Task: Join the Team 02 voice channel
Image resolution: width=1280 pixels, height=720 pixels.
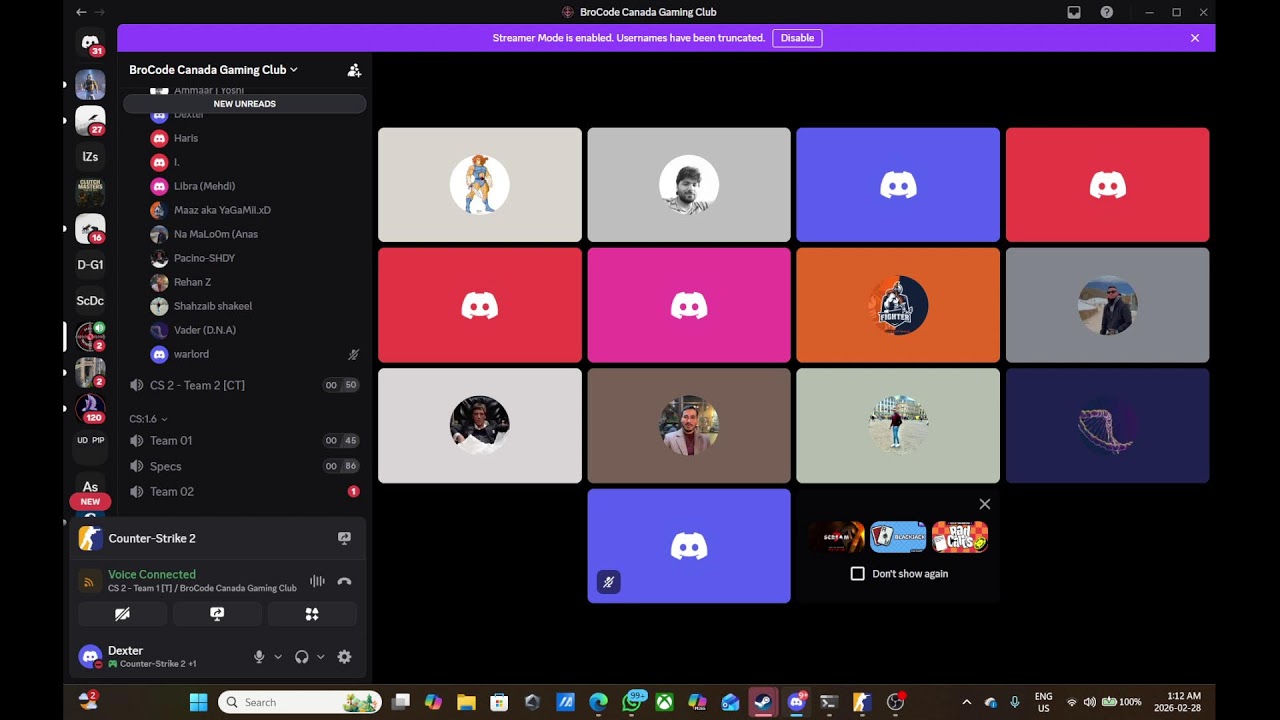Action: pos(244,491)
